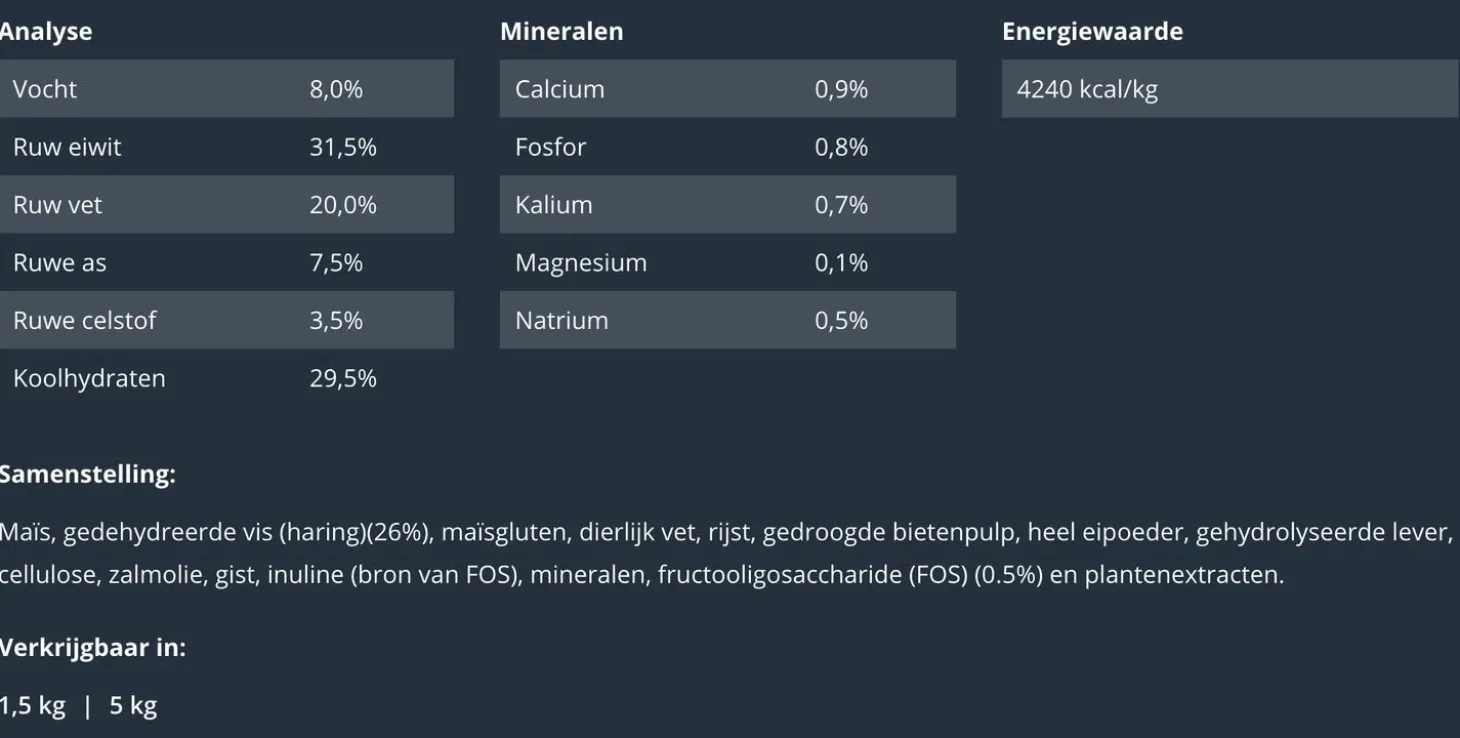Select the Calcium row label
Image resolution: width=1460 pixels, height=738 pixels.
560,89
